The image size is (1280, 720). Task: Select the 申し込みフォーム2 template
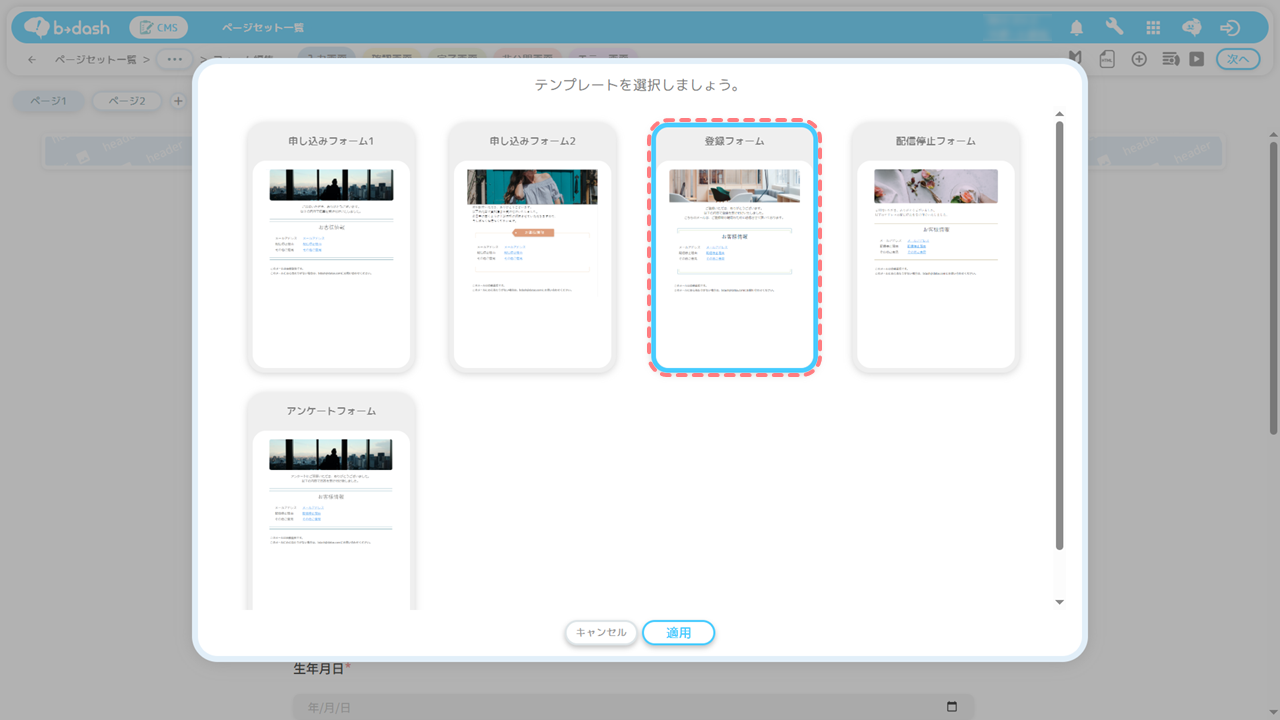pyautogui.click(x=532, y=247)
